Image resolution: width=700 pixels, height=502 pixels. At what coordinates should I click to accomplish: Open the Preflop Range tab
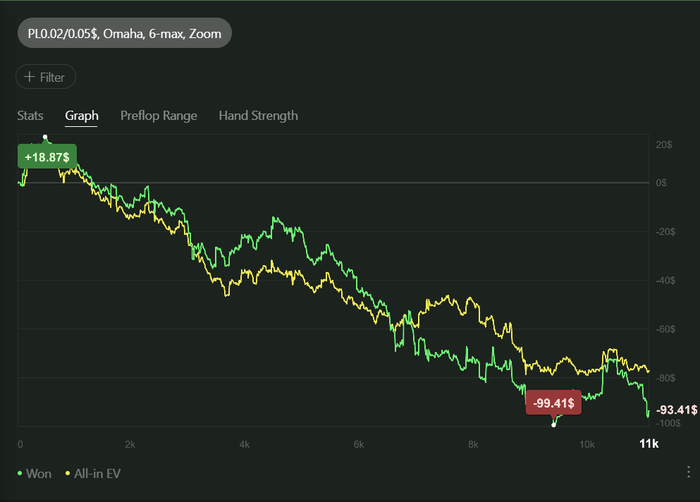(159, 116)
